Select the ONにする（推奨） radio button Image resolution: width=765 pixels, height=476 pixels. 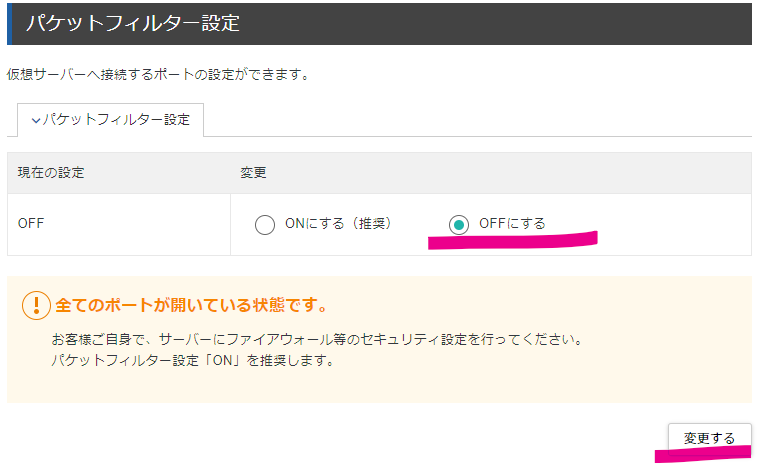[265, 225]
